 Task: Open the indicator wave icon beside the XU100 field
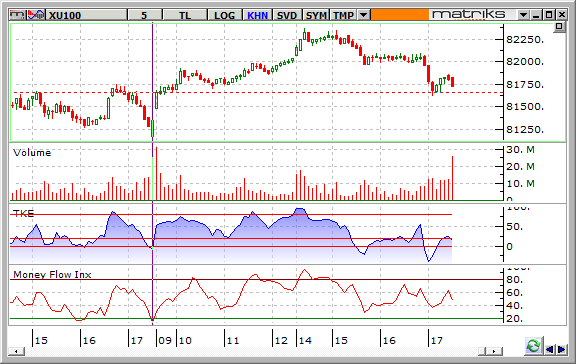(x=36, y=15)
